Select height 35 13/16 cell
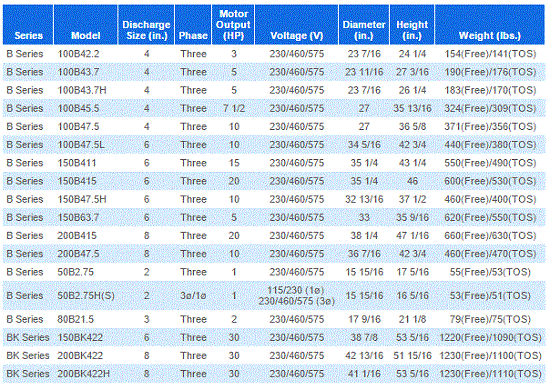The width and height of the screenshot is (550, 390). [412, 109]
